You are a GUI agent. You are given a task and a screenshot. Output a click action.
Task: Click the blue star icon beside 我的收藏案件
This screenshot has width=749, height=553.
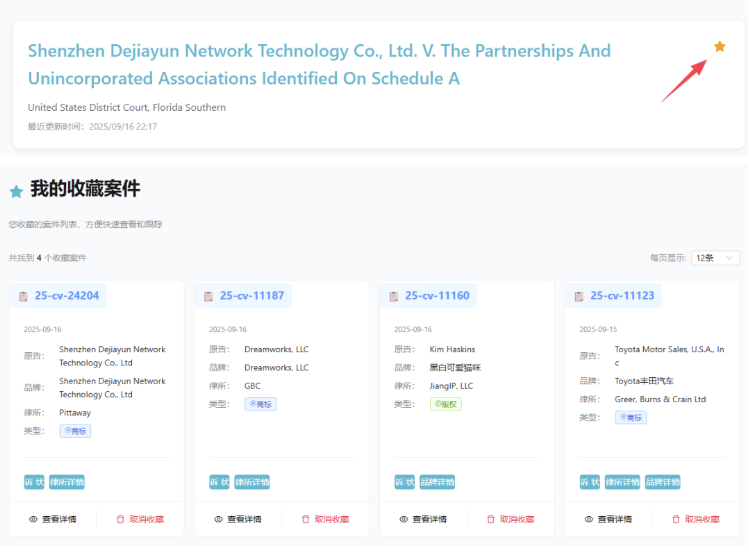[16, 191]
